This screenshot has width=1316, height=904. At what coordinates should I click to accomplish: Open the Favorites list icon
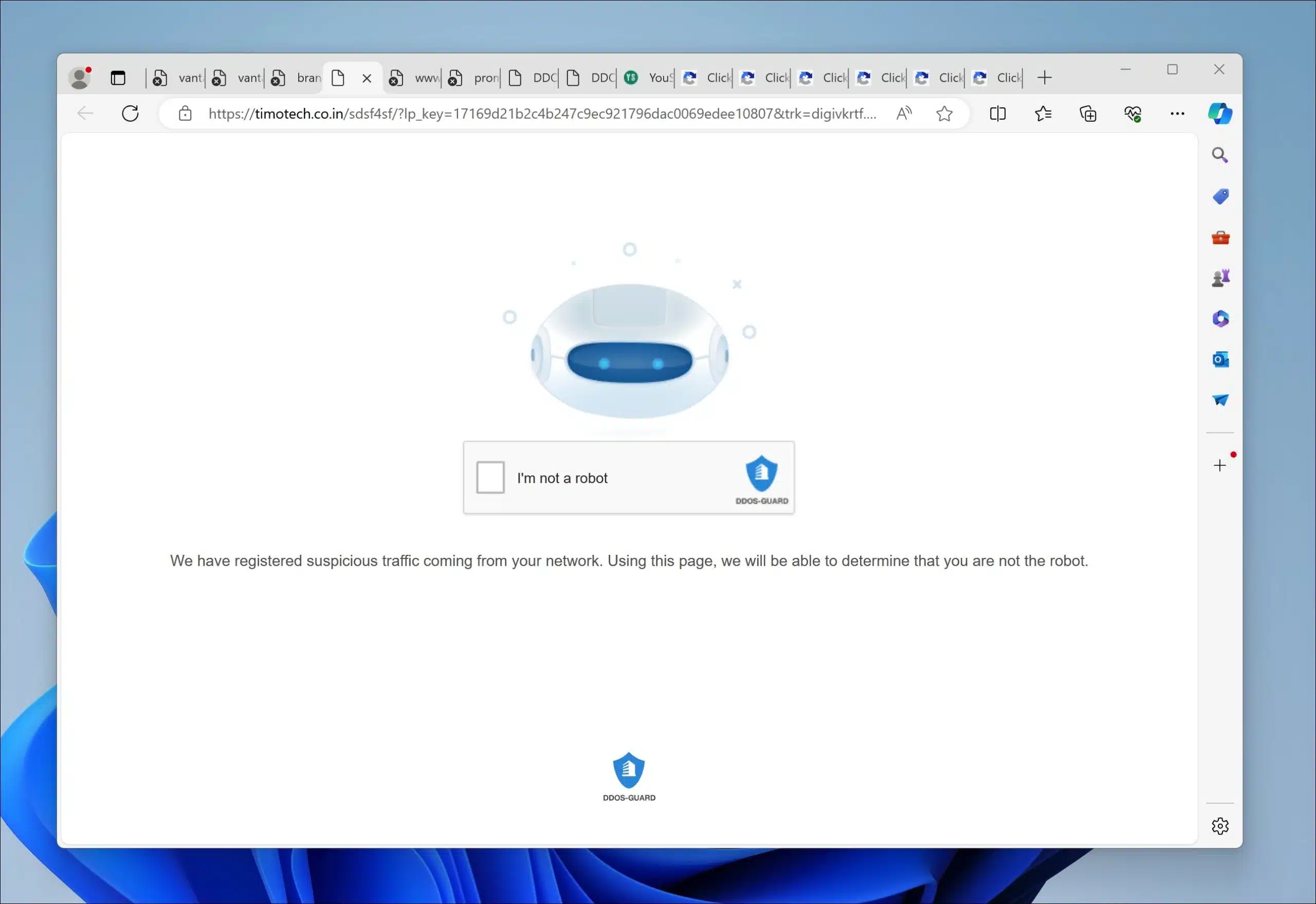click(x=1043, y=113)
